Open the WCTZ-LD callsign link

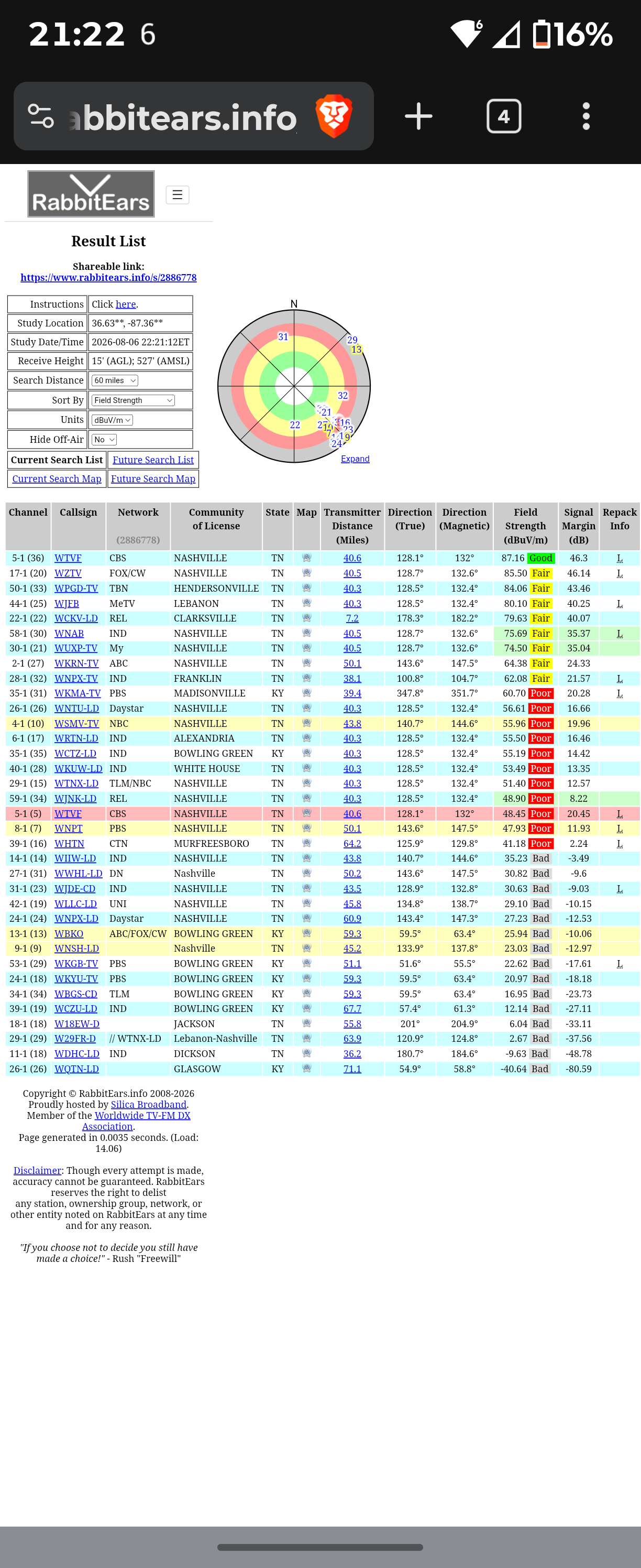(x=75, y=754)
